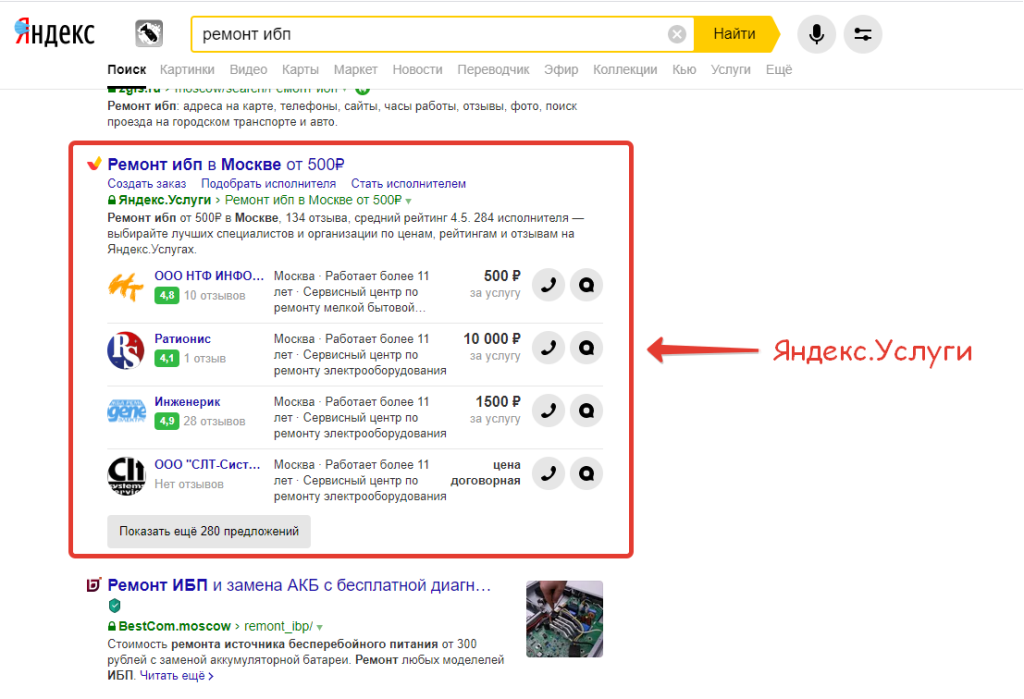Click the green verified shield badge
Image resolution: width=1024 pixels, height=699 pixels.
point(114,606)
